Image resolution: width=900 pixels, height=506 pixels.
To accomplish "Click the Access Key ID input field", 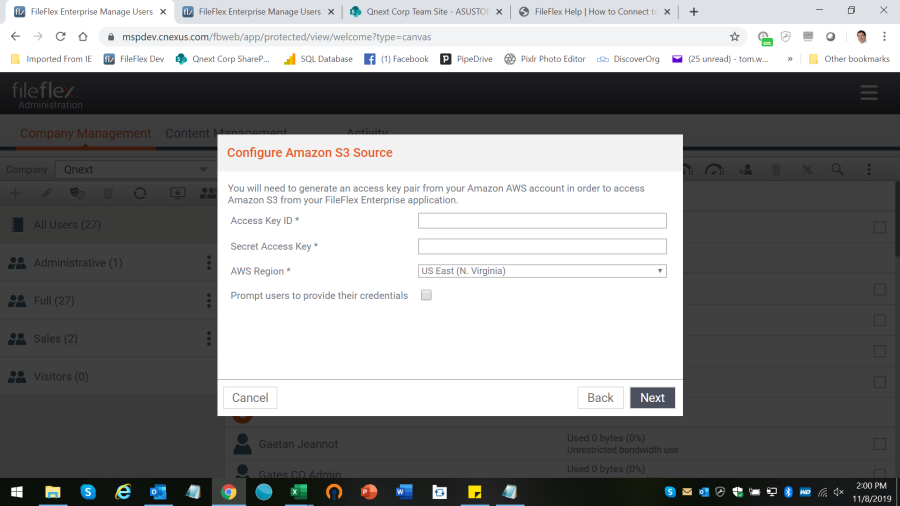I will pos(542,221).
